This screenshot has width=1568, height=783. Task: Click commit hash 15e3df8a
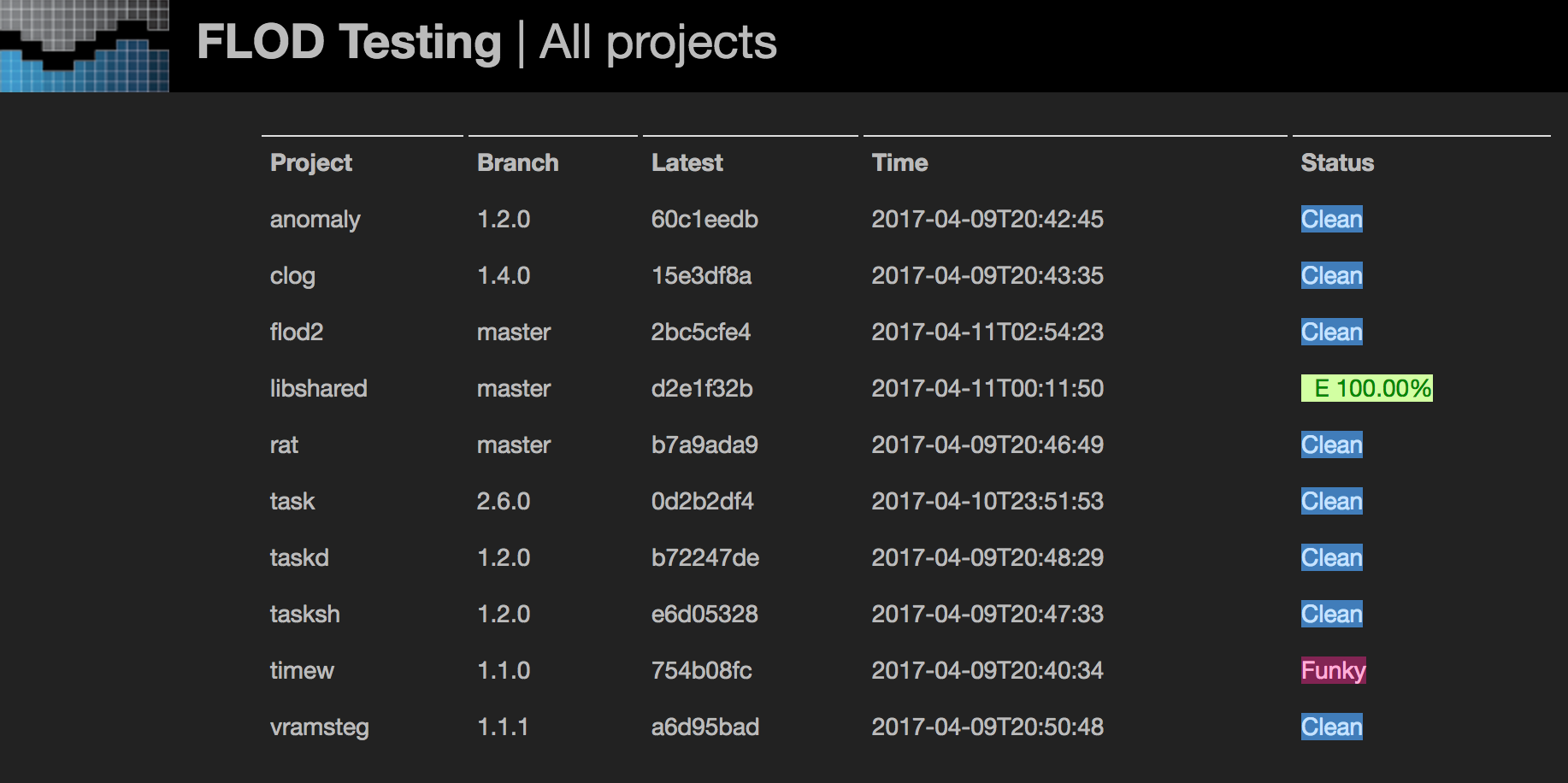(701, 275)
